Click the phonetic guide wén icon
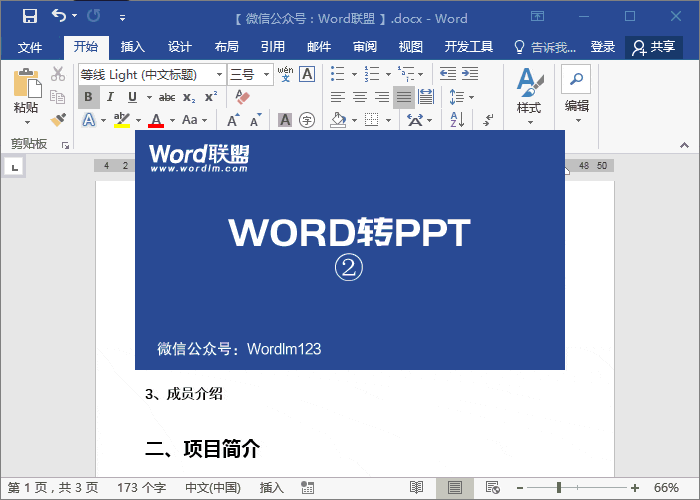700x500 pixels. [x=285, y=74]
